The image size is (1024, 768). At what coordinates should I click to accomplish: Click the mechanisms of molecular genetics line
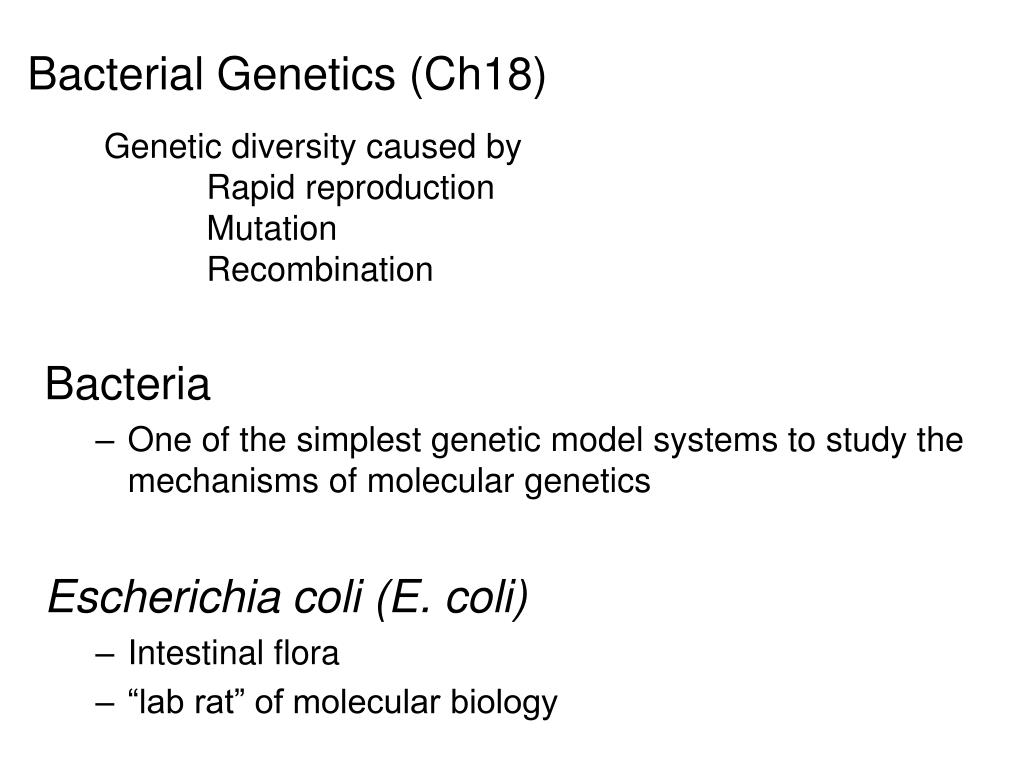(389, 482)
